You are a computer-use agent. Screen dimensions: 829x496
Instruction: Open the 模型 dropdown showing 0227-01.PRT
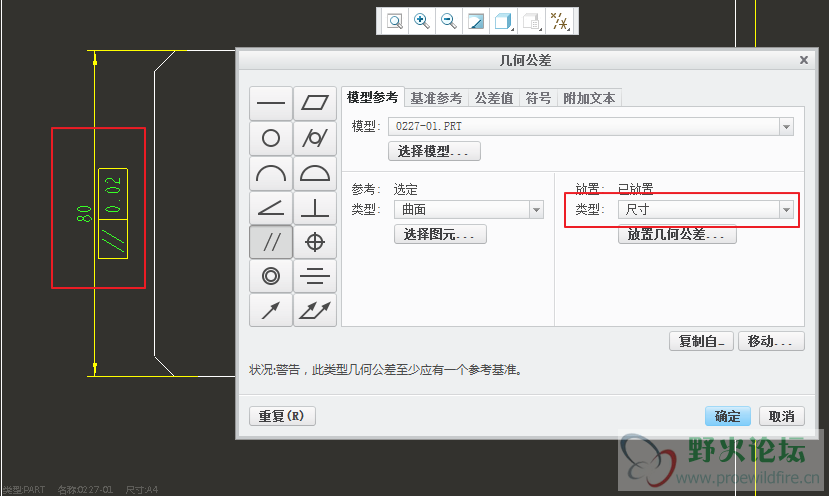[591, 126]
